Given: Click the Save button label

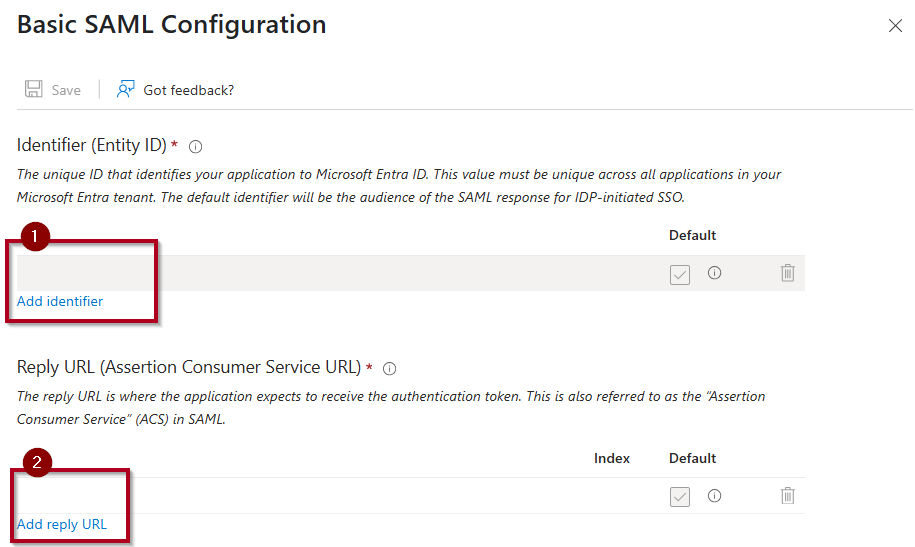Looking at the screenshot, I should tap(66, 90).
